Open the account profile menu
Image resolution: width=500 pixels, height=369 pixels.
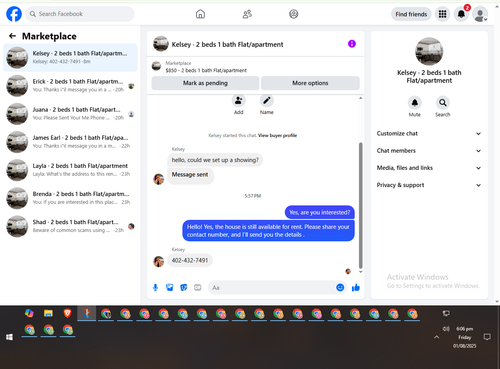point(480,15)
